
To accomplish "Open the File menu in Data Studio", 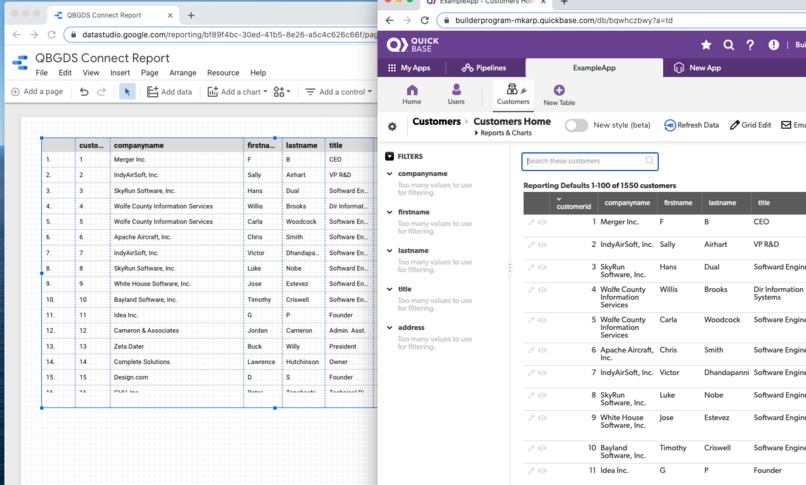I will click(x=42, y=73).
